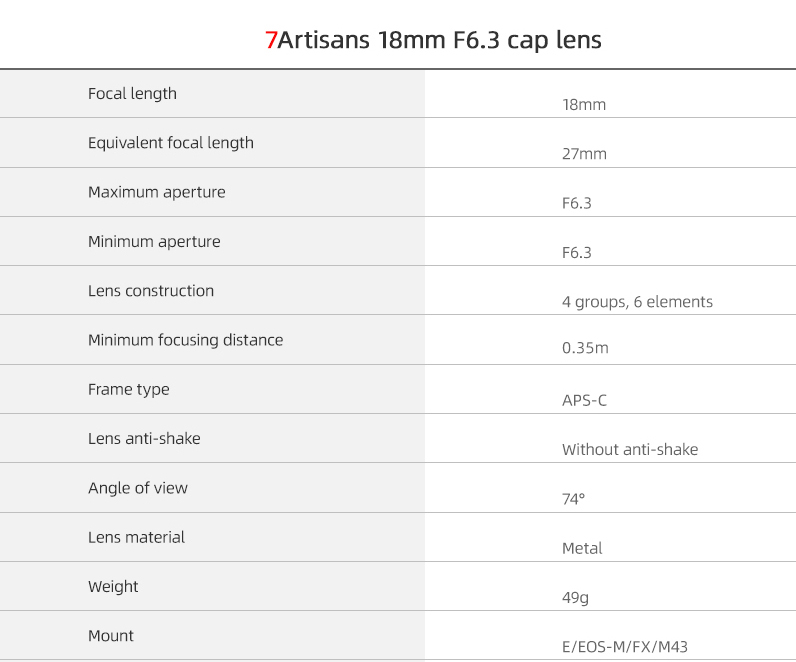Viewport: 796px width, 662px height.
Task: Select the Minimum focusing distance label
Action: pos(185,340)
